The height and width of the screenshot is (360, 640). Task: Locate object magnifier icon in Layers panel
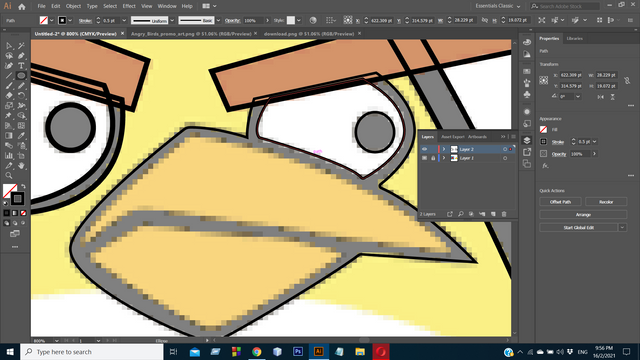461,214
